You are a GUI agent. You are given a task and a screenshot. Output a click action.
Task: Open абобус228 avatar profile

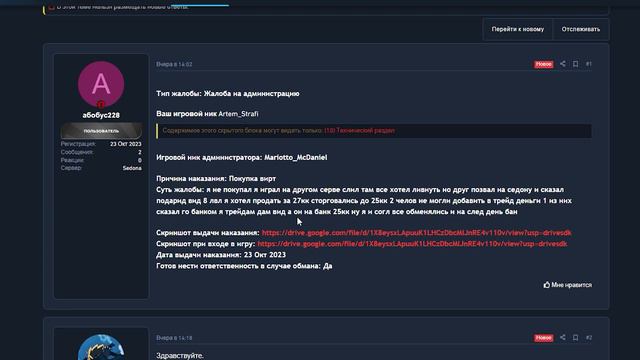click(x=101, y=84)
